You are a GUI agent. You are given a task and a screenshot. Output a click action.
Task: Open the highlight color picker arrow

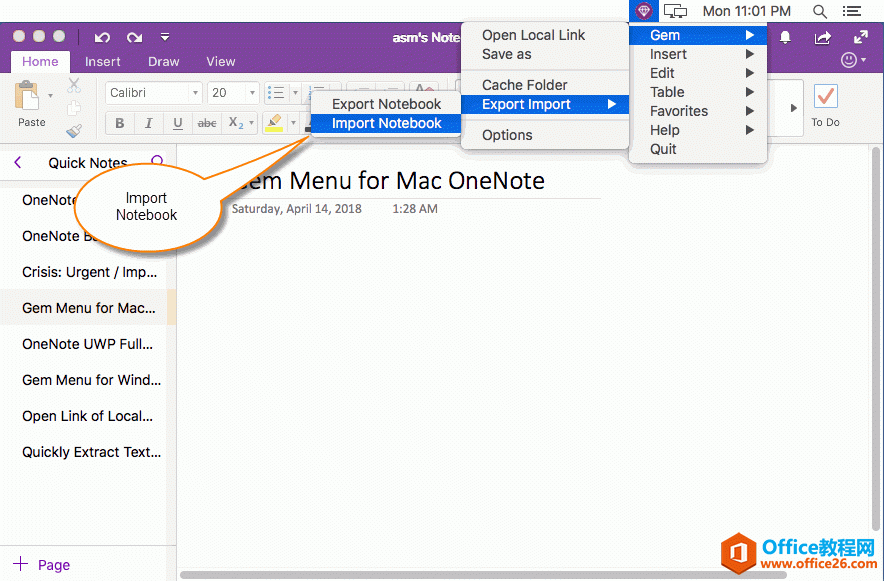[293, 123]
